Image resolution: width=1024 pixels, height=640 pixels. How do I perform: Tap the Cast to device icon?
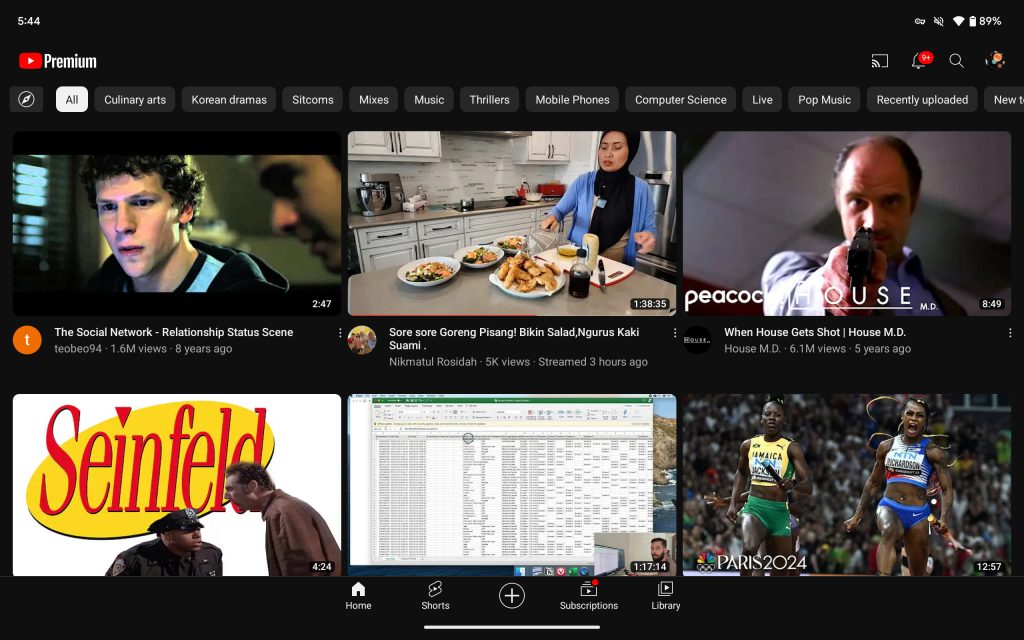(x=880, y=61)
